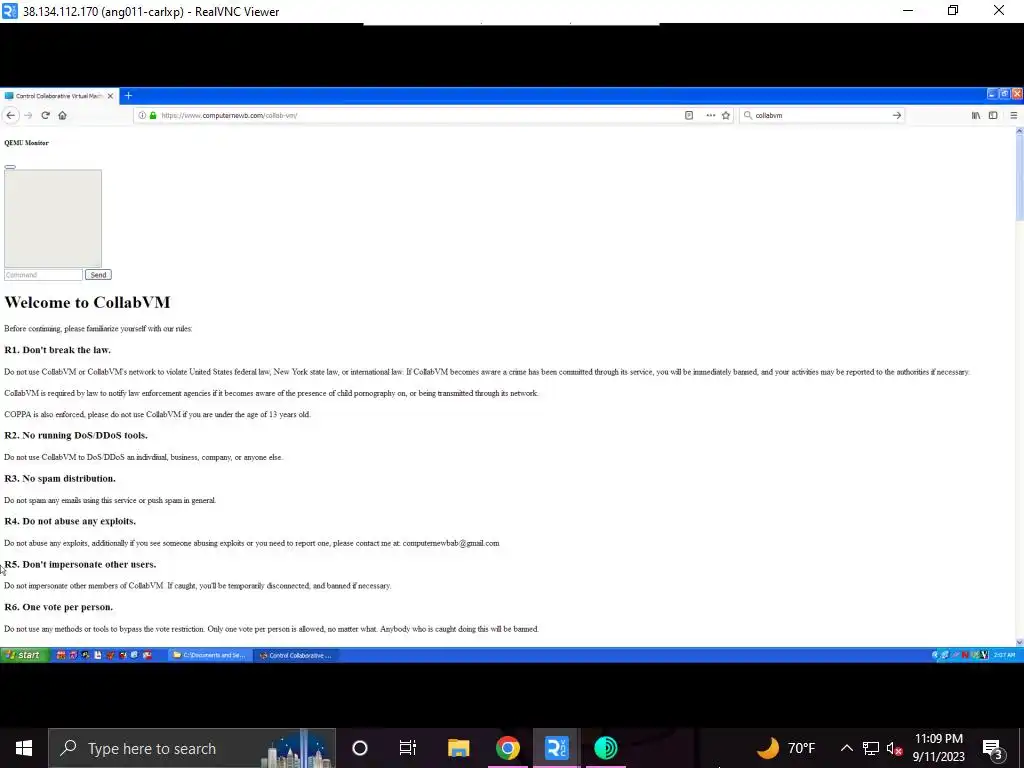Reload the page in Firefox

click(x=45, y=116)
